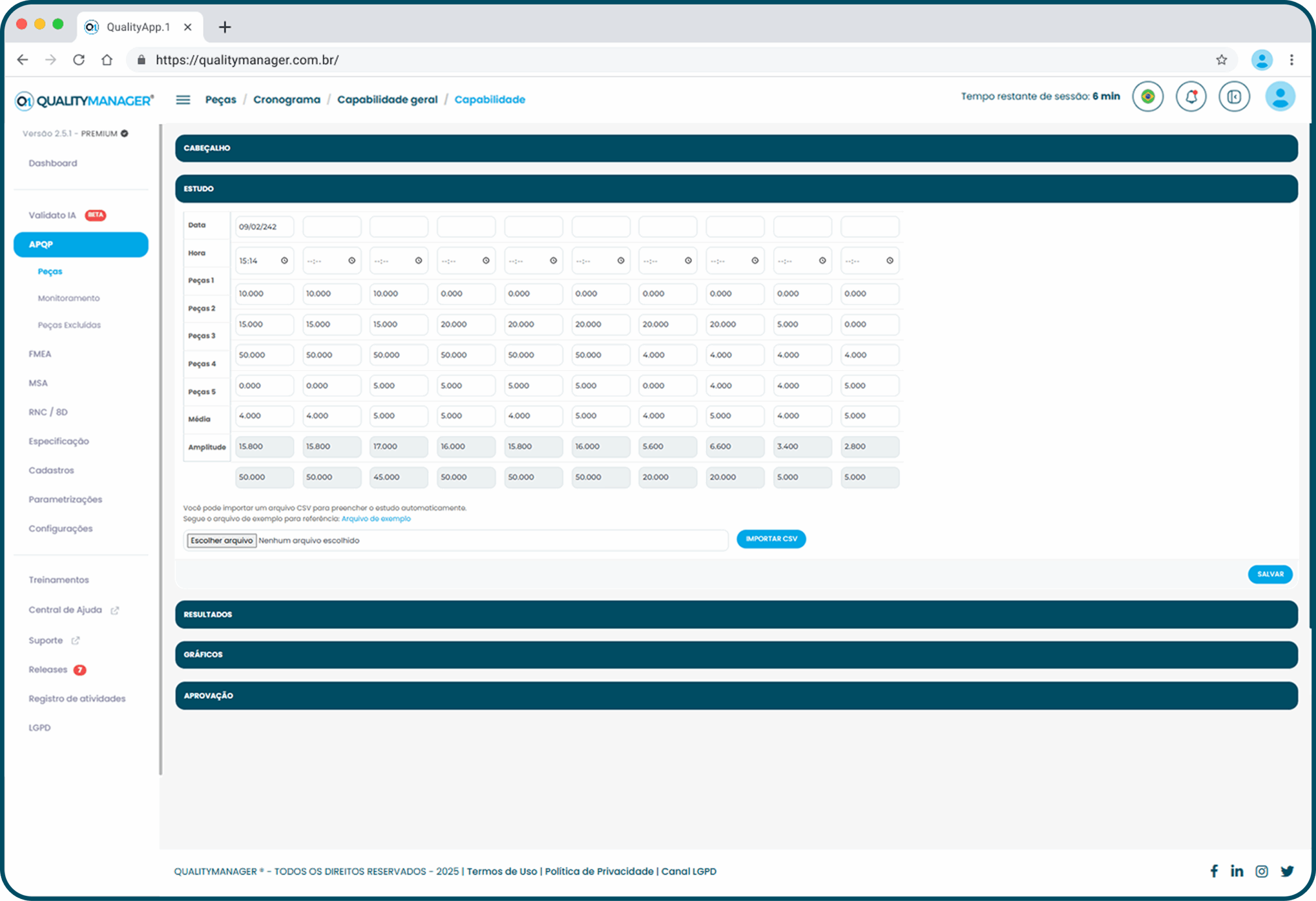Click the sidebar collapse panel icon
1316x901 pixels.
click(1234, 97)
